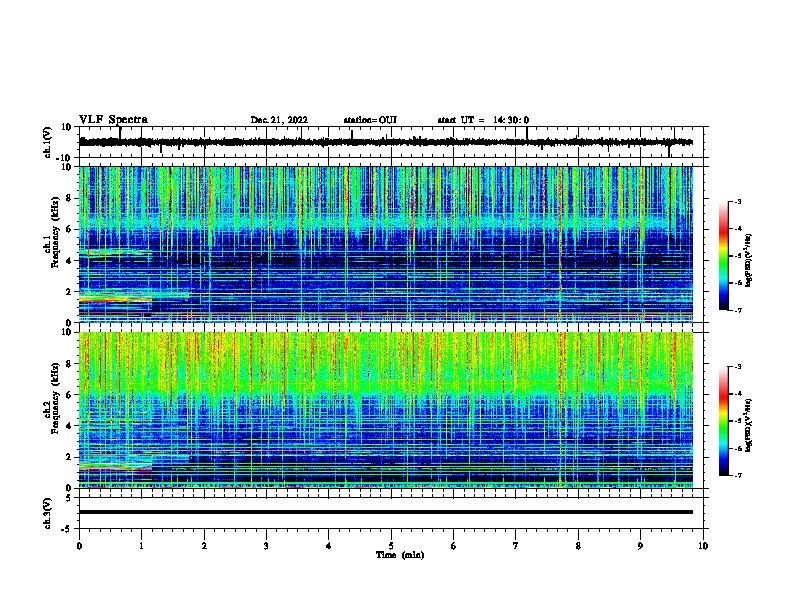Click the "ch.3(V)" axis label
The image size is (792, 612).
click(x=48, y=513)
